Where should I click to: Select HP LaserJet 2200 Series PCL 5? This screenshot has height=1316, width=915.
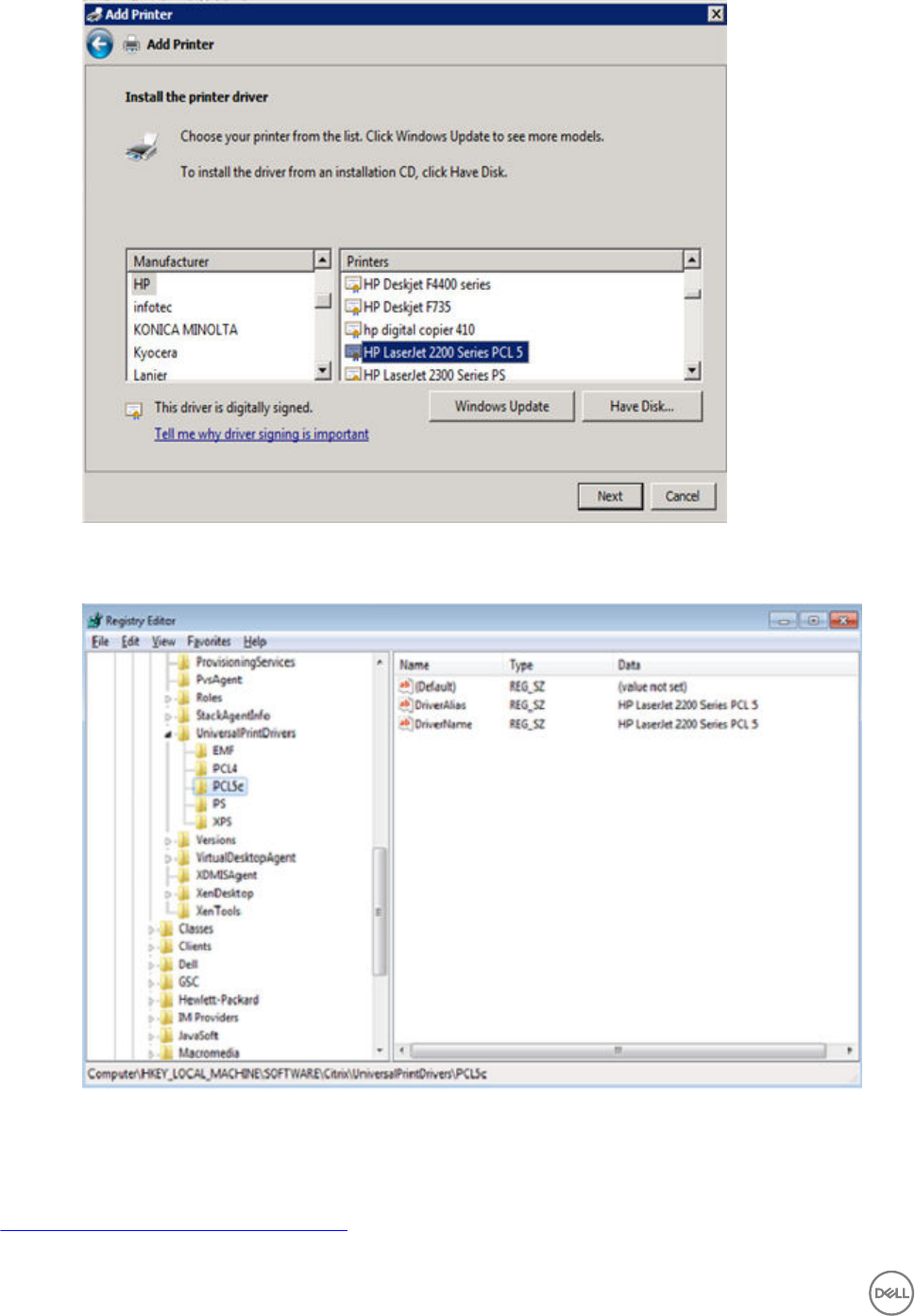[x=444, y=352]
